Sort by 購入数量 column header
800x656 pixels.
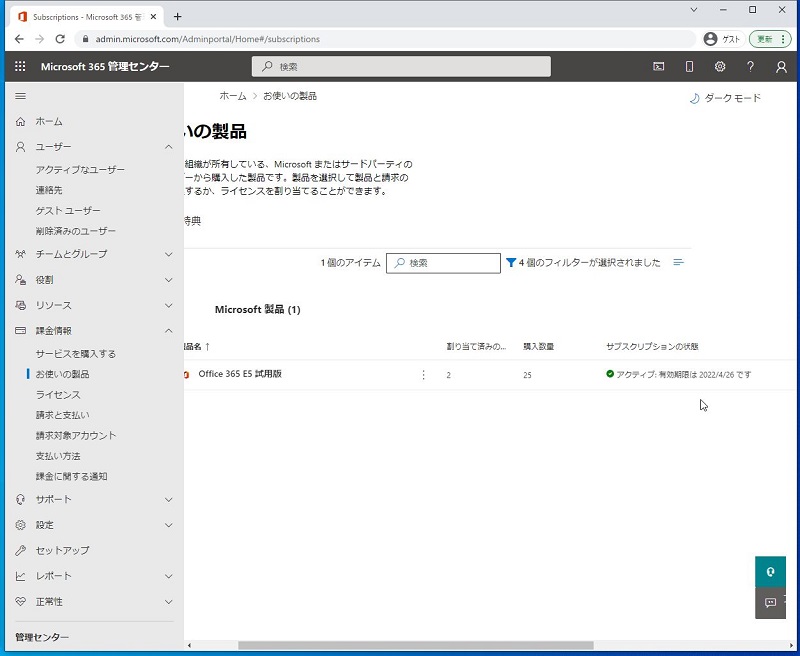tap(538, 346)
